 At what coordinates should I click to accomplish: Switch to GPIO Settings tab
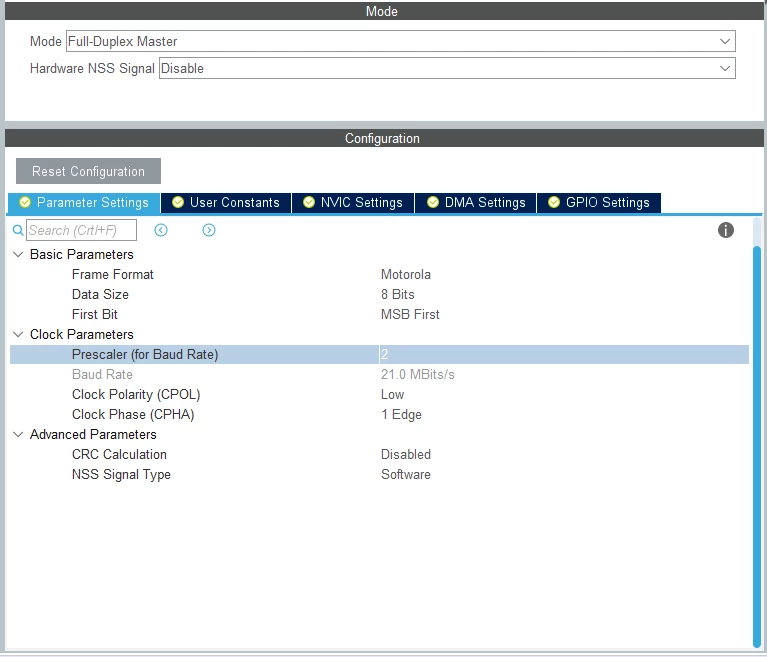[599, 203]
